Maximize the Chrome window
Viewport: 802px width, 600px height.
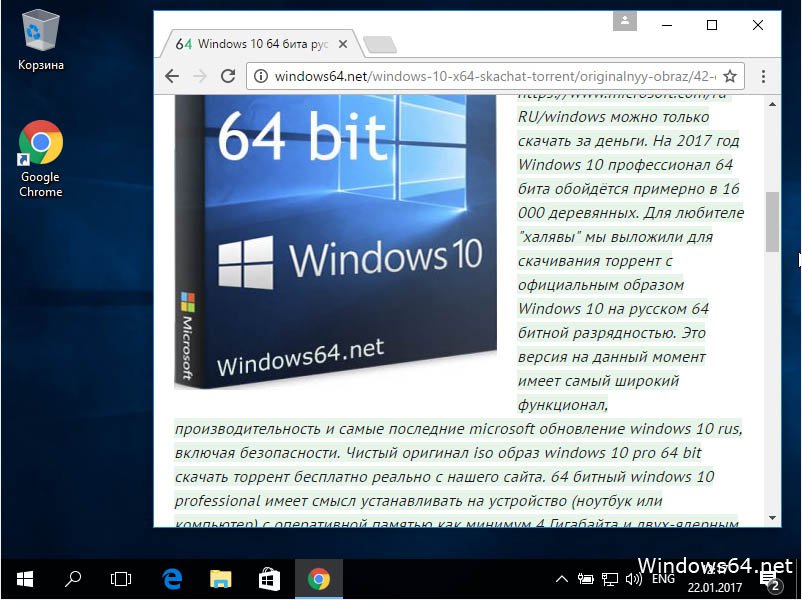(x=712, y=25)
